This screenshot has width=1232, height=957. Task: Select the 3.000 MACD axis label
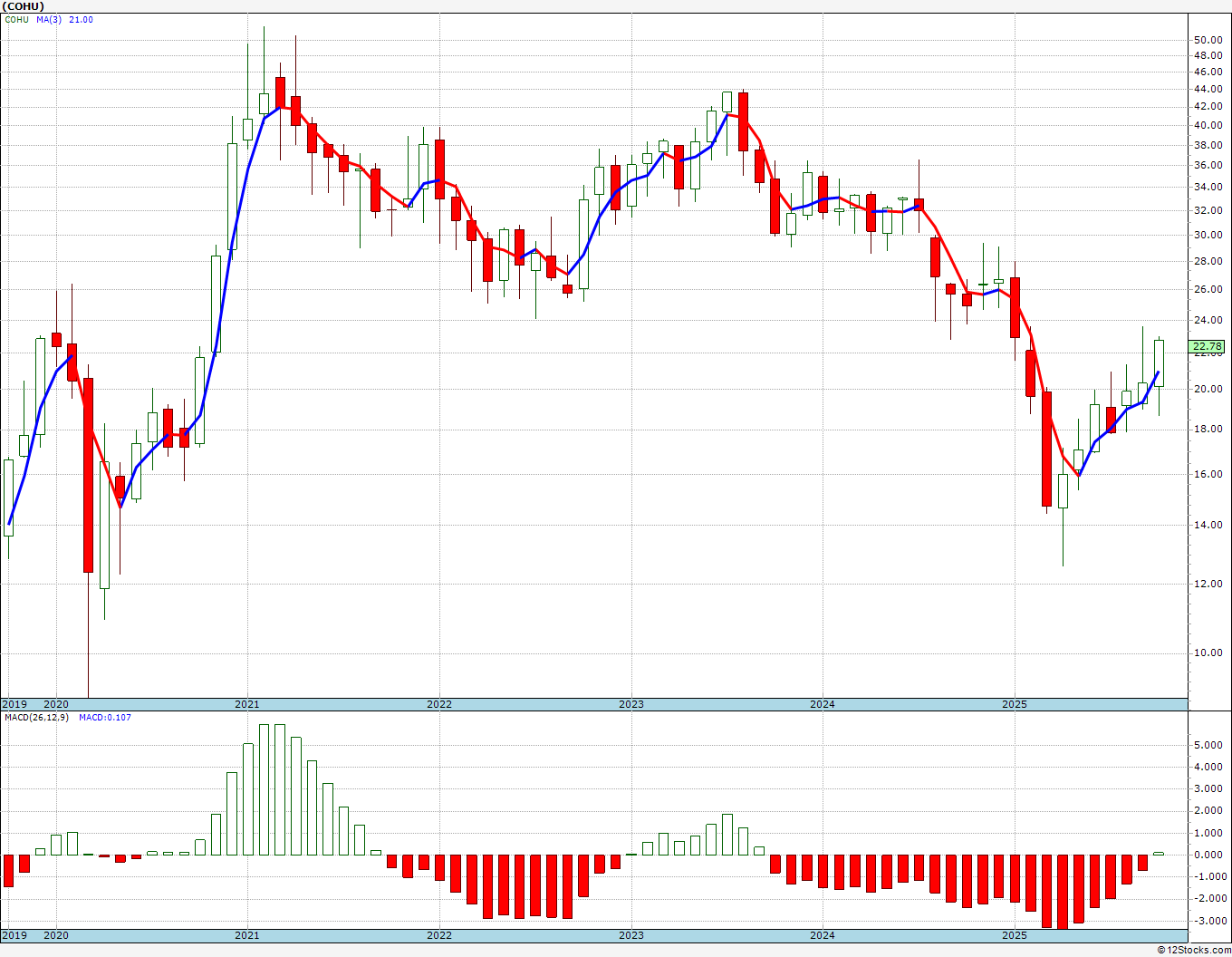pos(1208,788)
